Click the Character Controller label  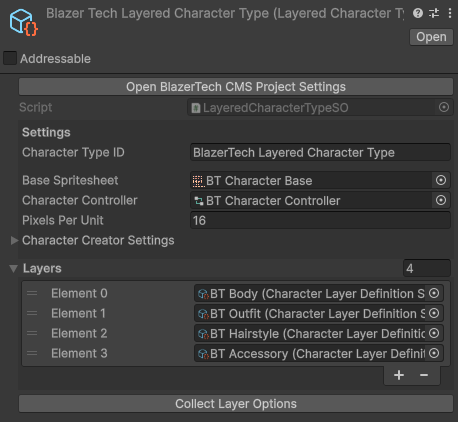tap(80, 200)
